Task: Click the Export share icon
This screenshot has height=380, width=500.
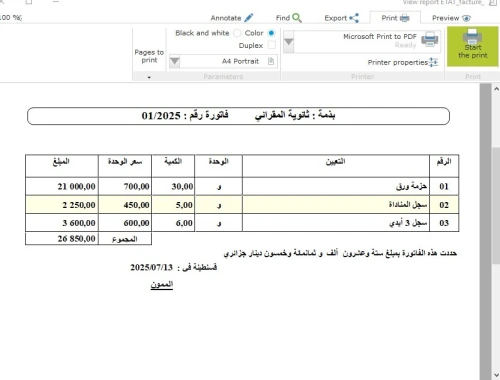Action: tap(354, 18)
